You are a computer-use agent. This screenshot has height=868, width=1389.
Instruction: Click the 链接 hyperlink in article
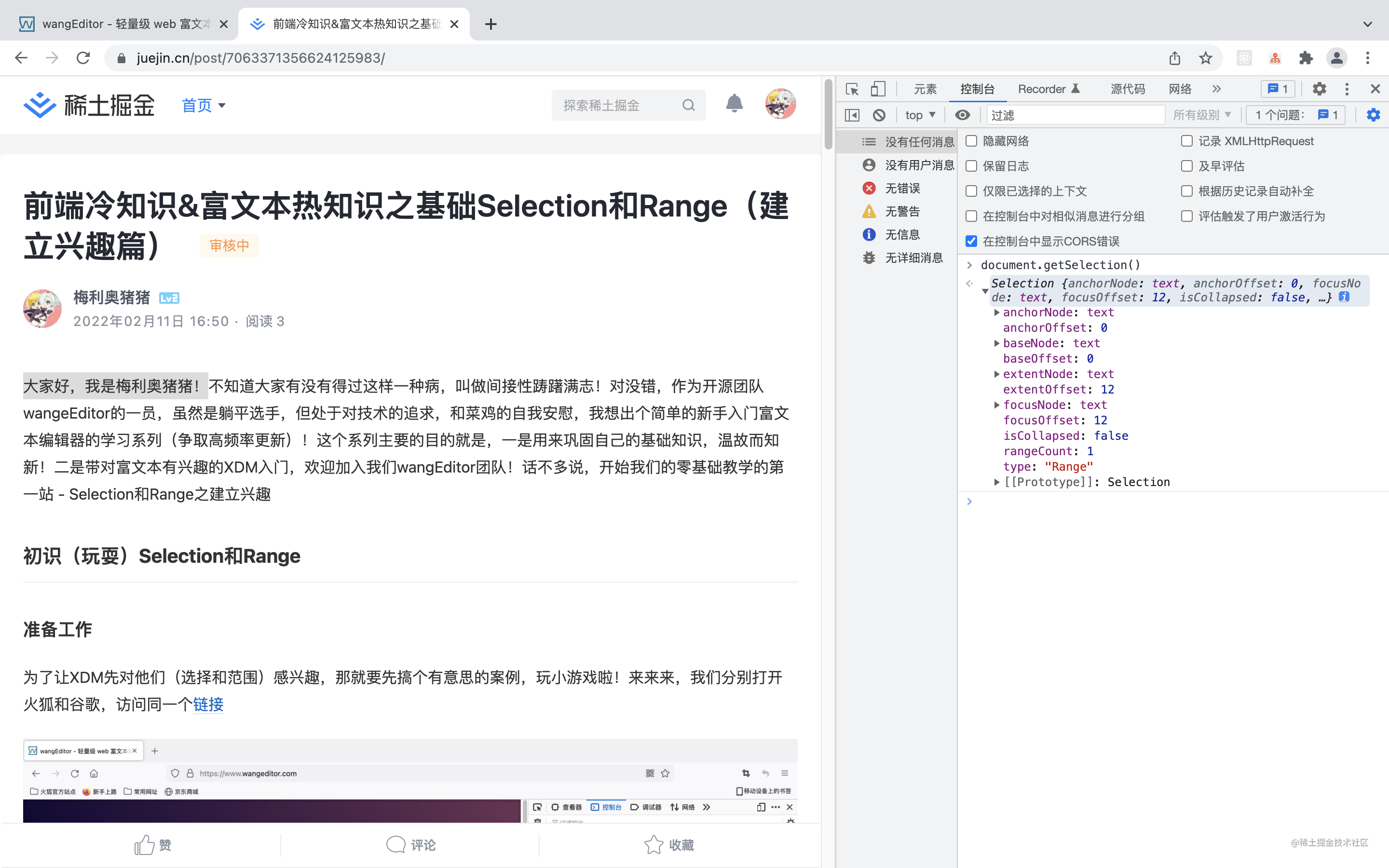click(208, 705)
